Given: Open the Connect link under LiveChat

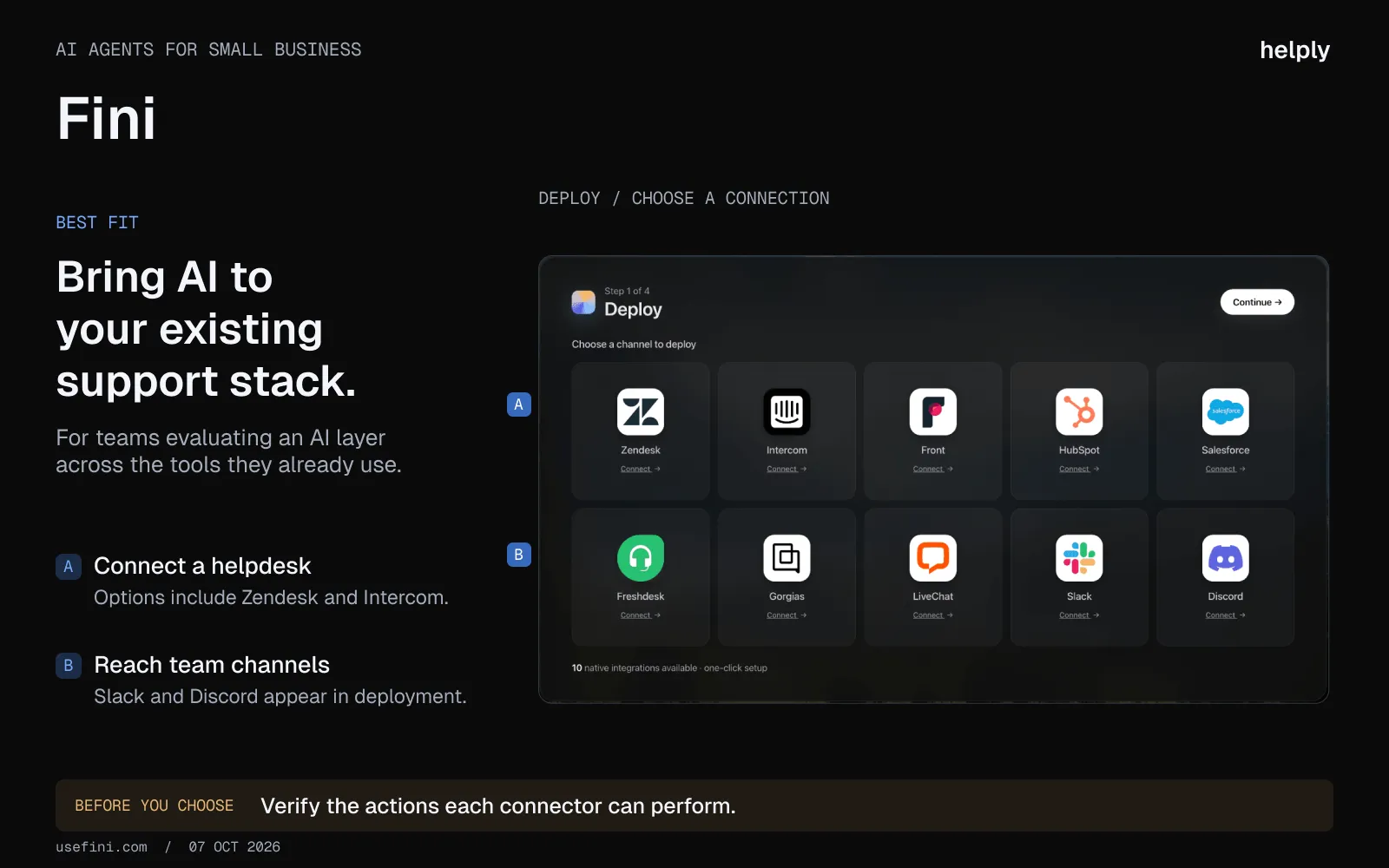Looking at the screenshot, I should 933,615.
